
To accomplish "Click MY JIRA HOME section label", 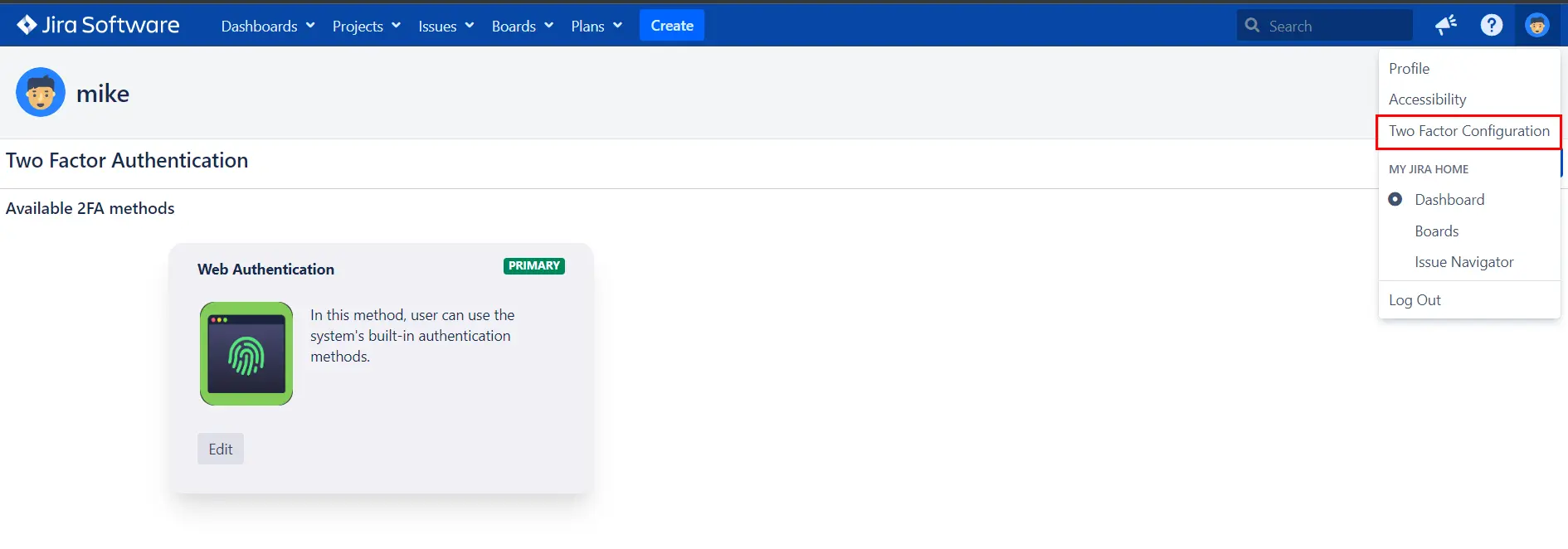I will 1429,169.
